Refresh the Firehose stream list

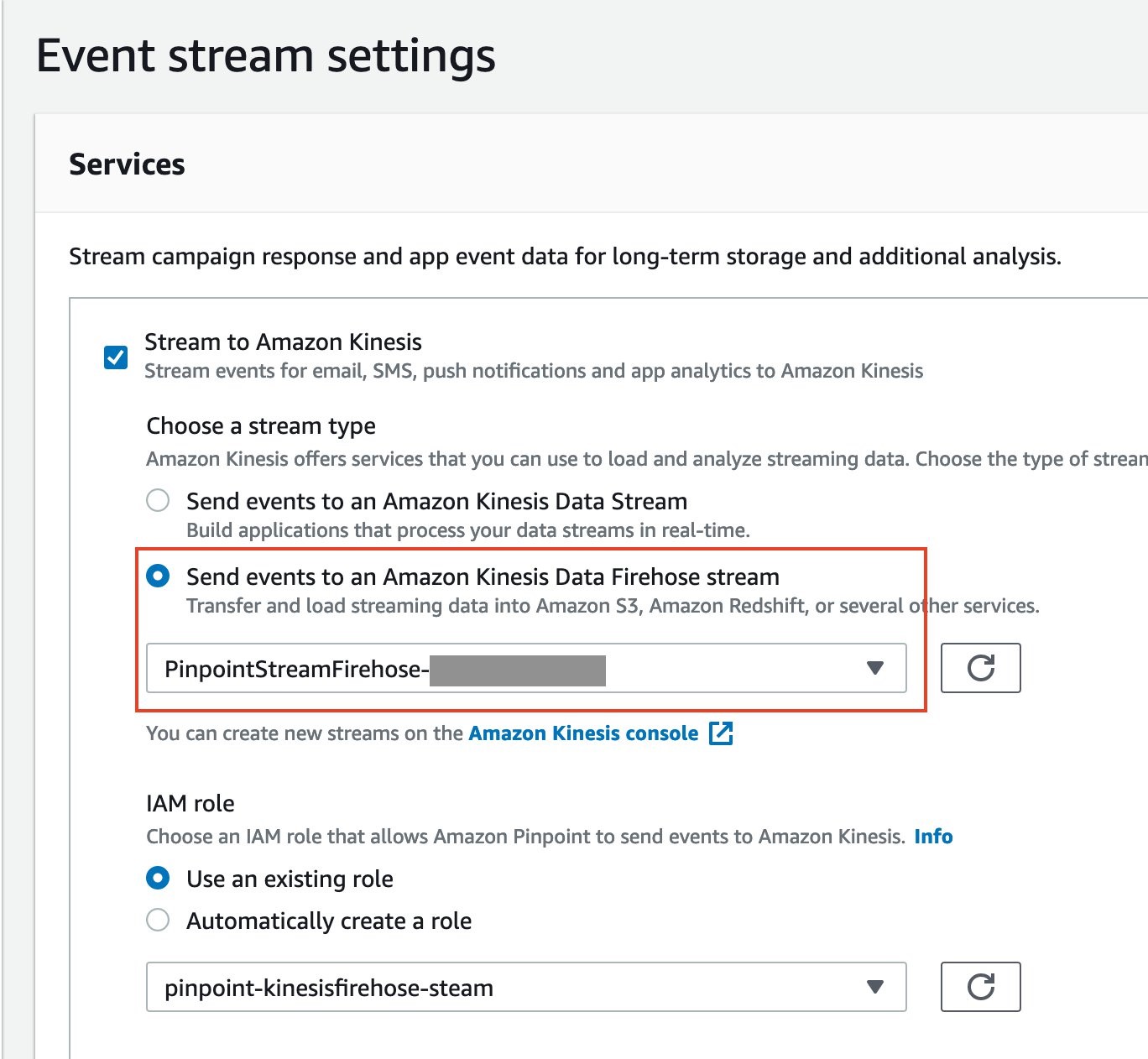coord(980,668)
